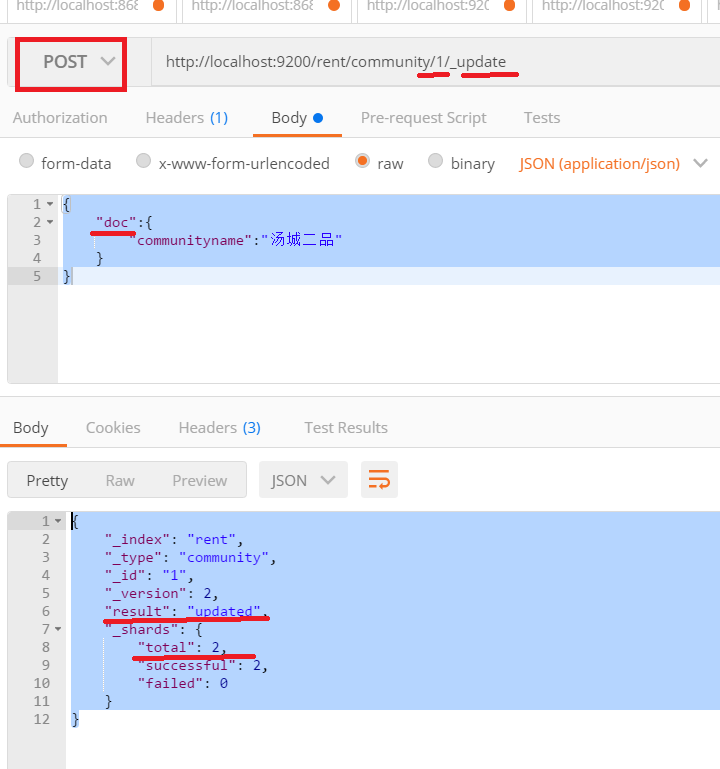Viewport: 720px width, 769px height.
Task: Click the "_version" line in response
Action: click(161, 593)
